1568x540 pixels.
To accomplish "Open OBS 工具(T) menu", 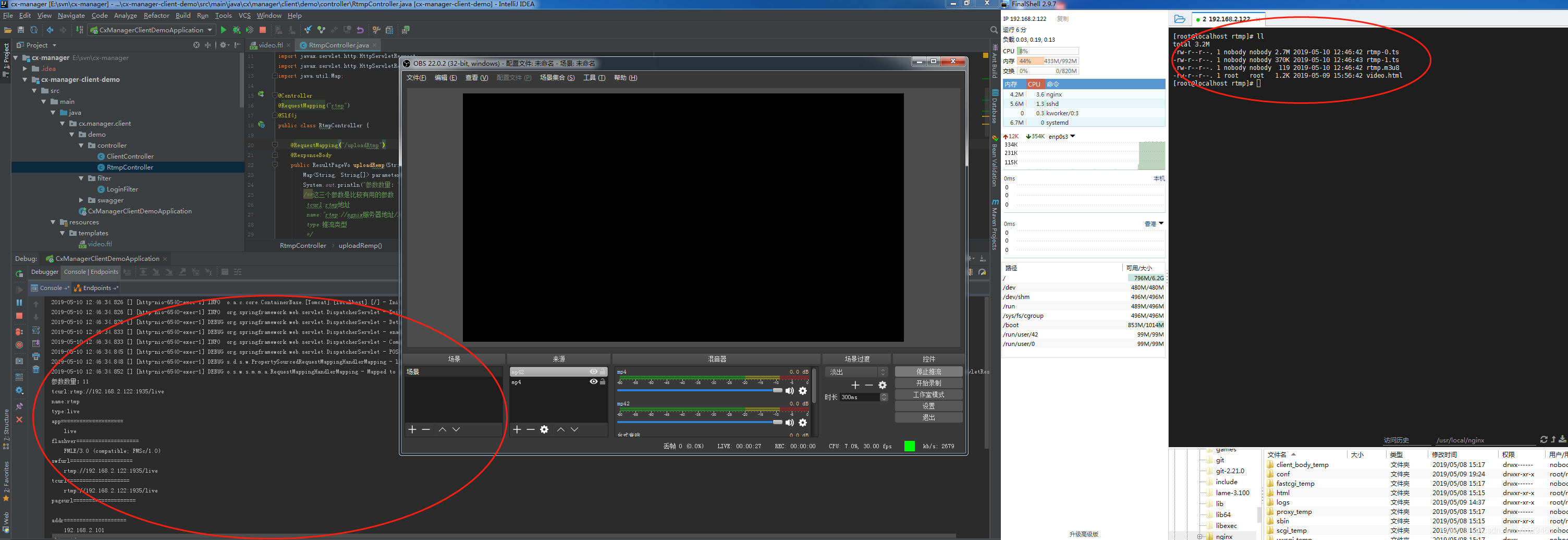I will pyautogui.click(x=594, y=78).
